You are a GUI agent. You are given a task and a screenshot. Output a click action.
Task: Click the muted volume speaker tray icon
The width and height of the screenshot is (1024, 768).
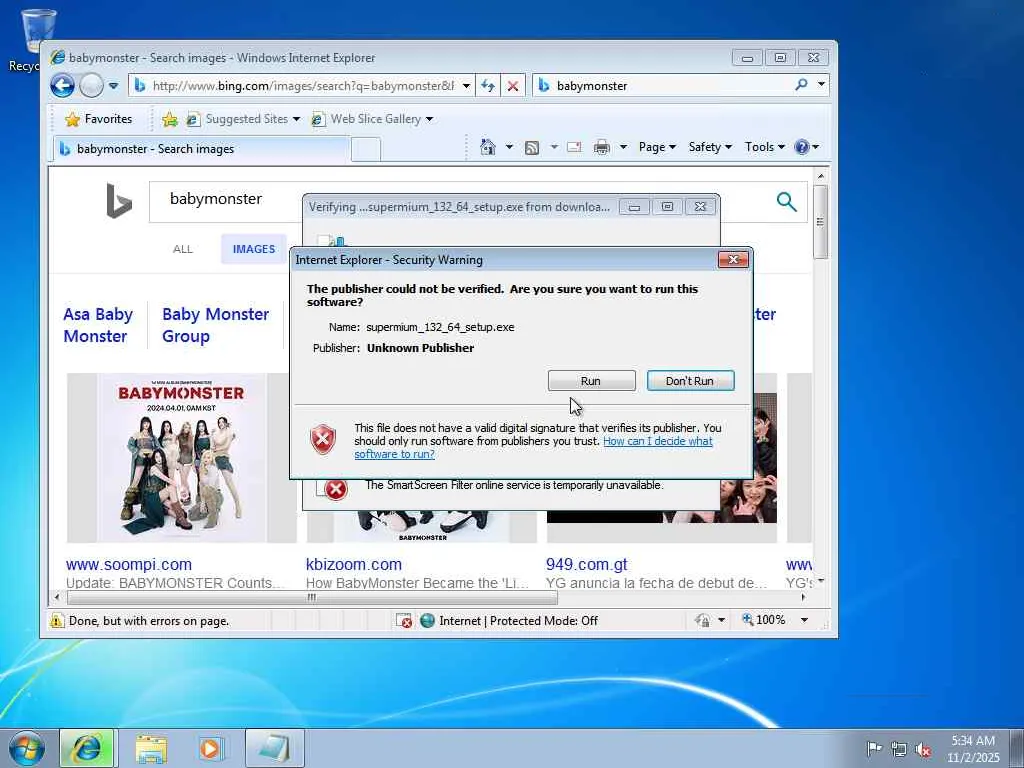click(x=923, y=749)
